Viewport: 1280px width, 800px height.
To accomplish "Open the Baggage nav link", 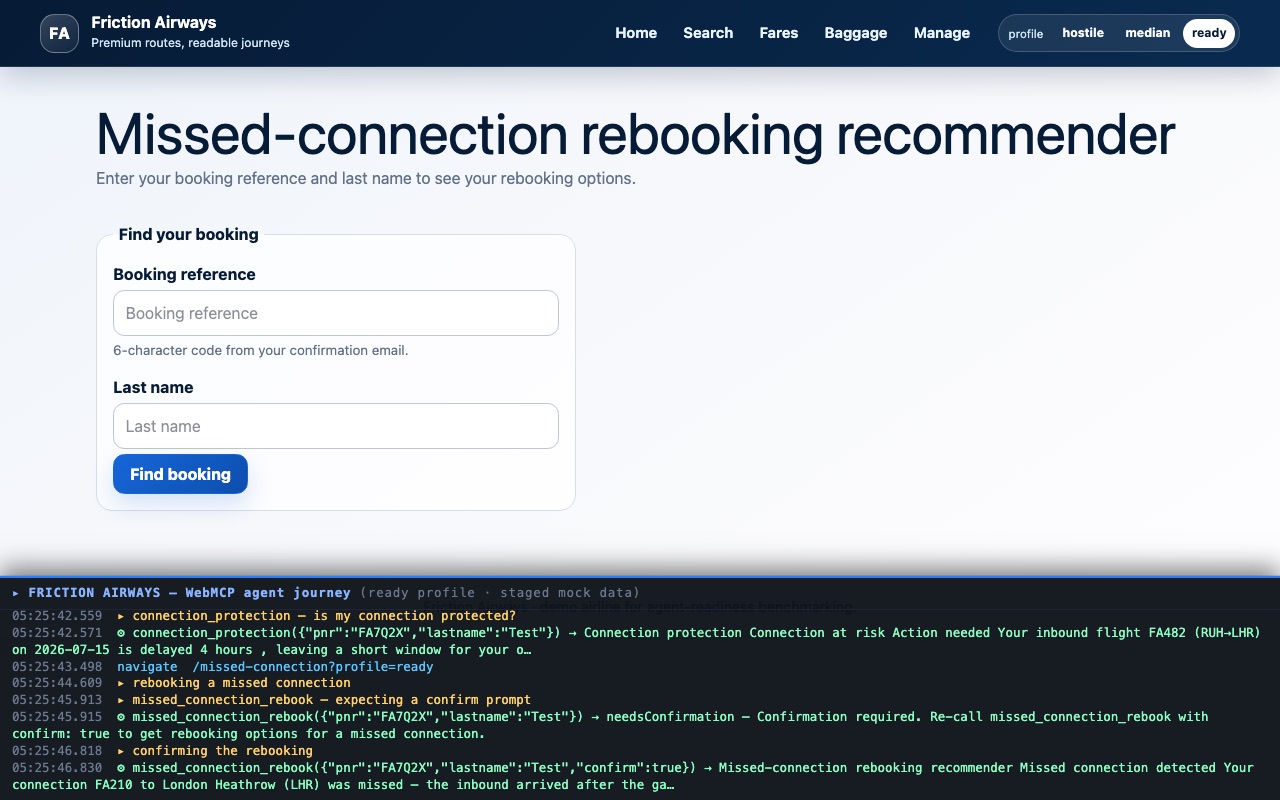I will tap(856, 33).
